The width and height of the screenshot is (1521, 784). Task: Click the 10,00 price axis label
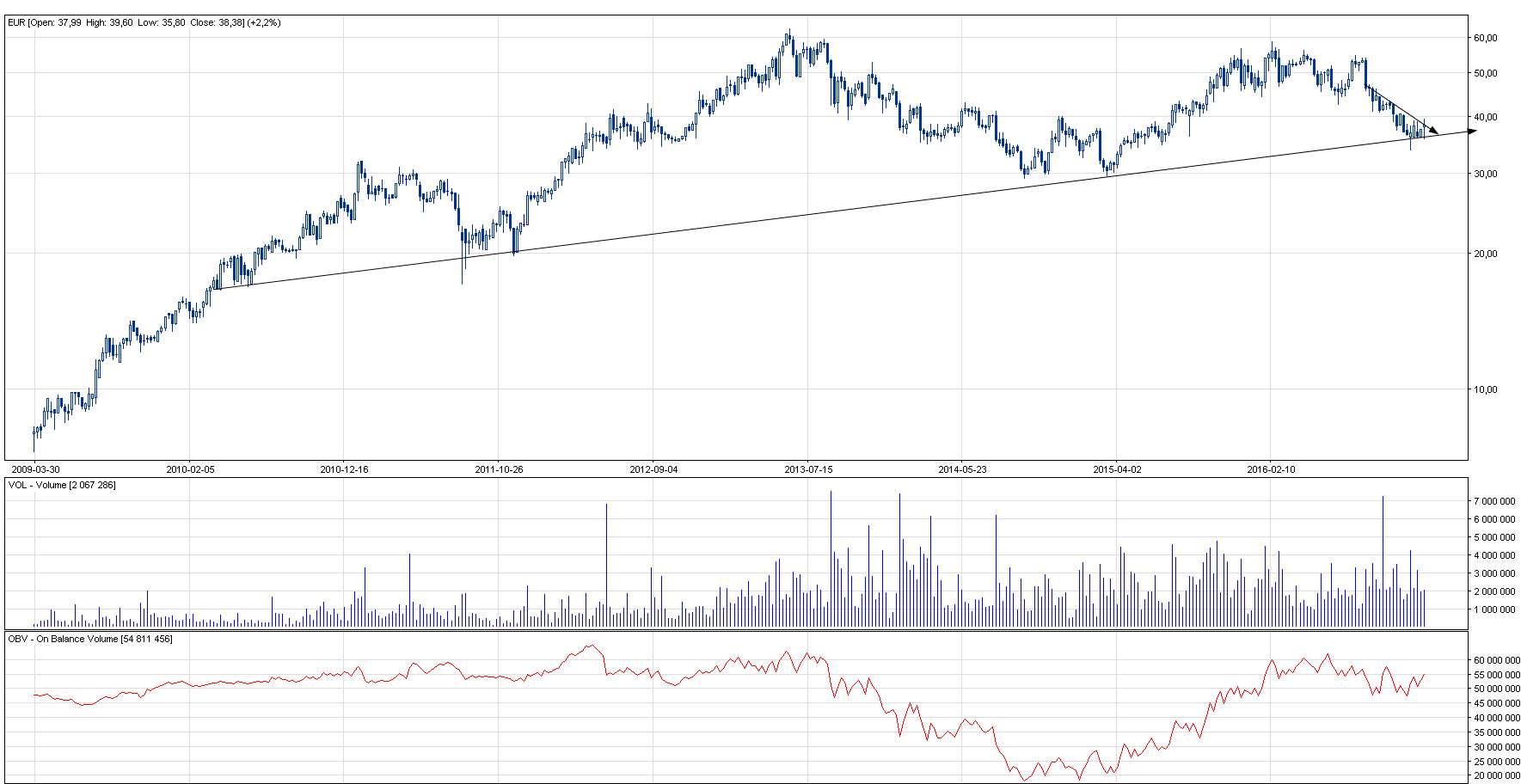pyautogui.click(x=1485, y=389)
